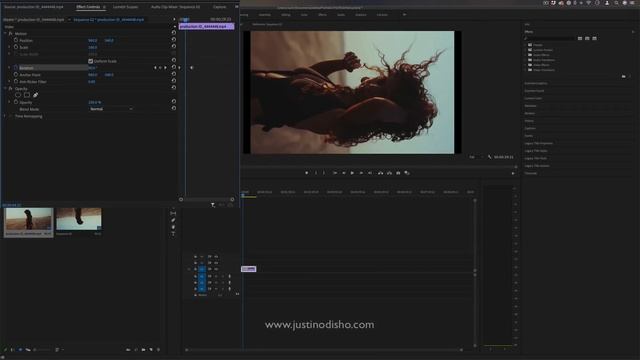Open the Timecode panel

point(531,173)
